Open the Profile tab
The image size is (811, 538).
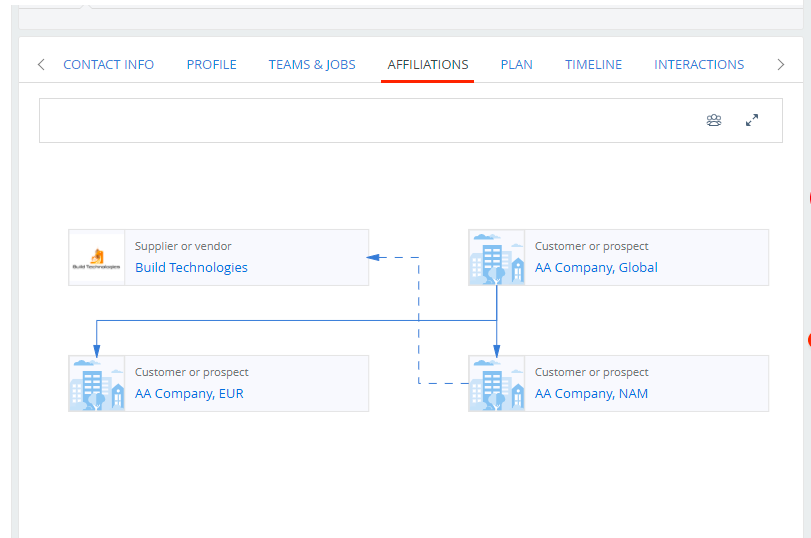pyautogui.click(x=211, y=65)
